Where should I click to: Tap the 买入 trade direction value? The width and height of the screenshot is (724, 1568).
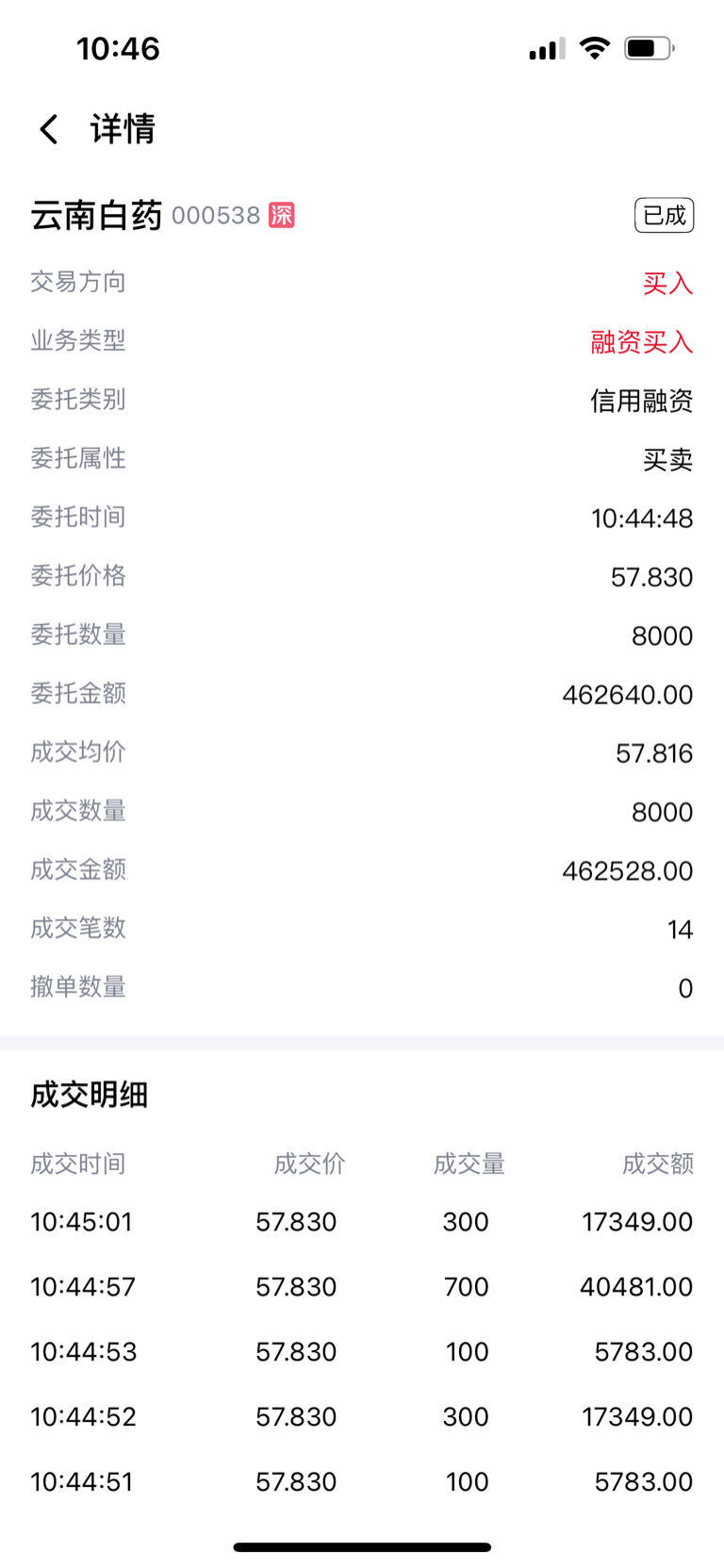click(668, 283)
